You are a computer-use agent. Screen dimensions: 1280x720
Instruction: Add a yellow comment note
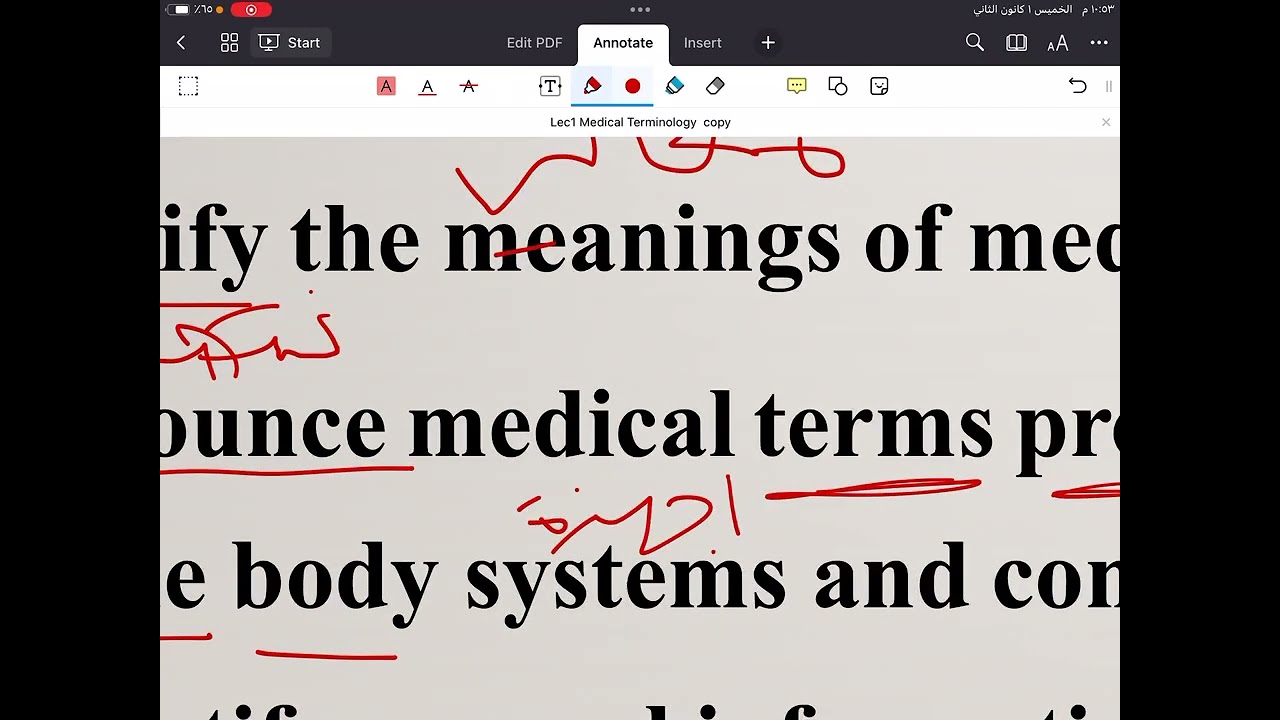click(797, 86)
